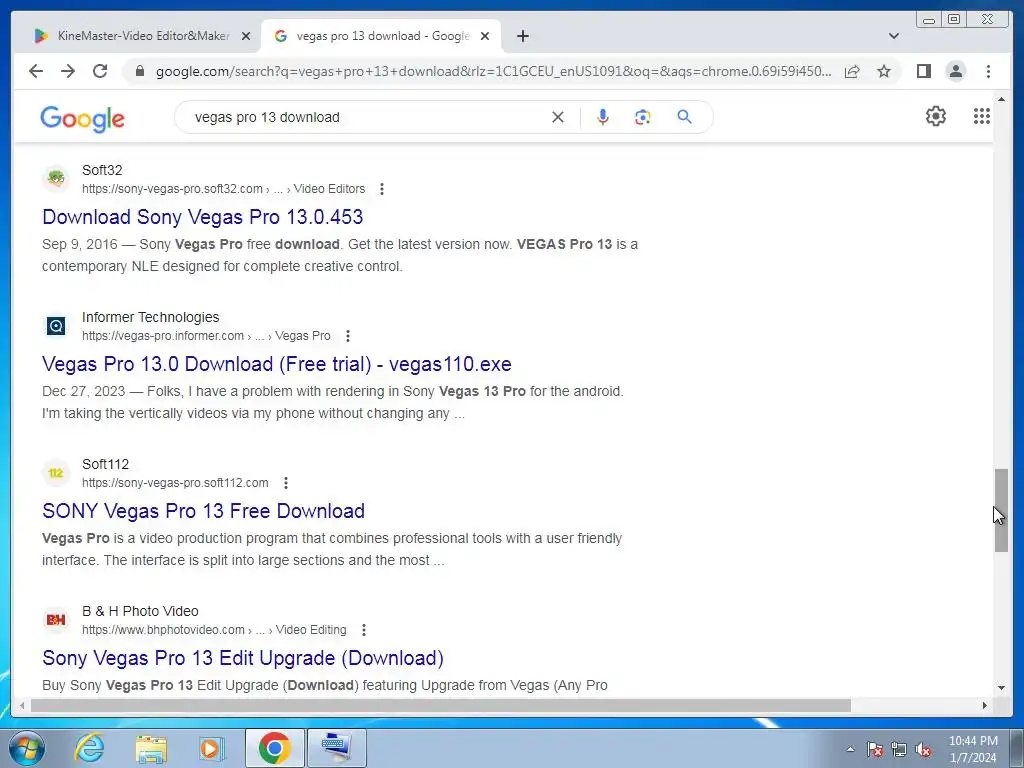Image resolution: width=1024 pixels, height=768 pixels.
Task: Open Windows Explorer folder from taskbar
Action: click(x=151, y=748)
